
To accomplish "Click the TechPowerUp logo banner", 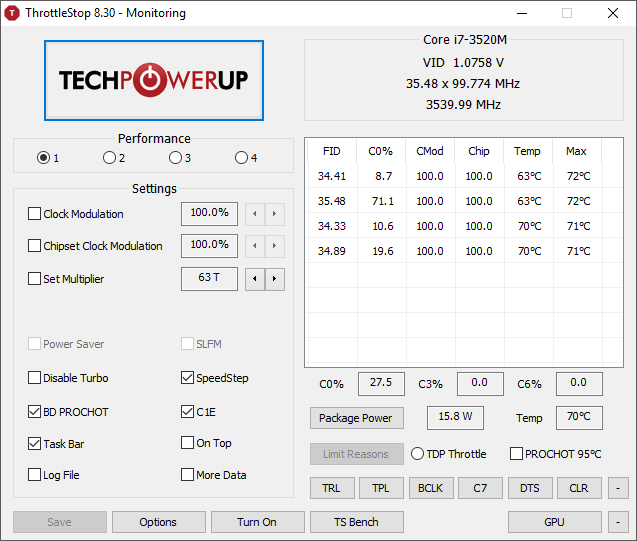I will tap(154, 80).
